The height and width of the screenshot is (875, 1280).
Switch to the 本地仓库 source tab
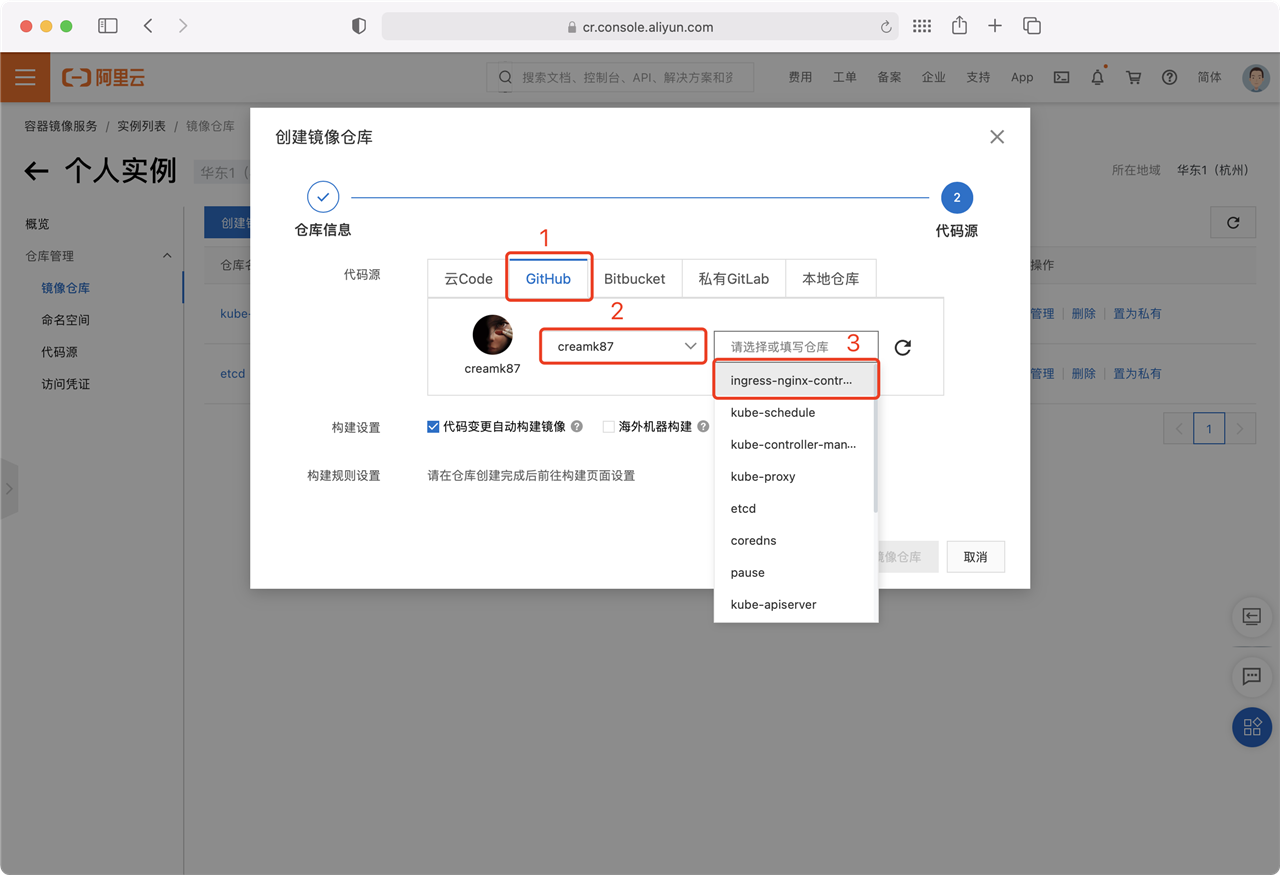click(830, 279)
